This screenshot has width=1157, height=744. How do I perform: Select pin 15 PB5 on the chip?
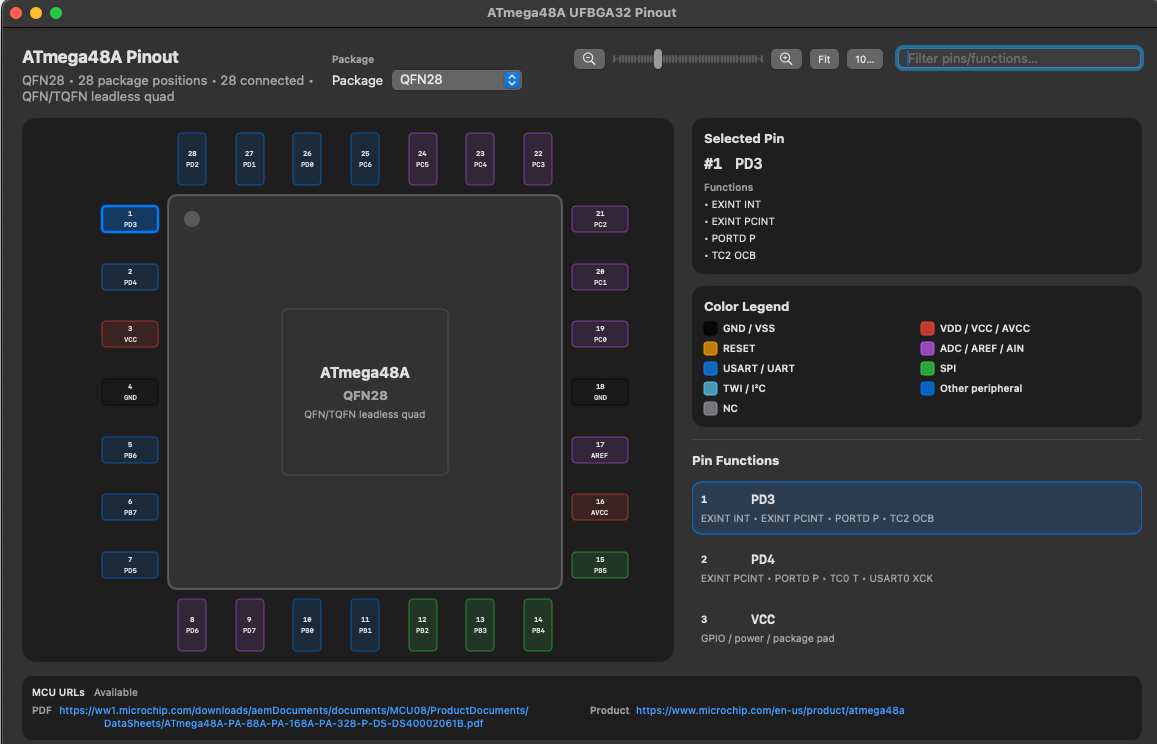pyautogui.click(x=600, y=565)
